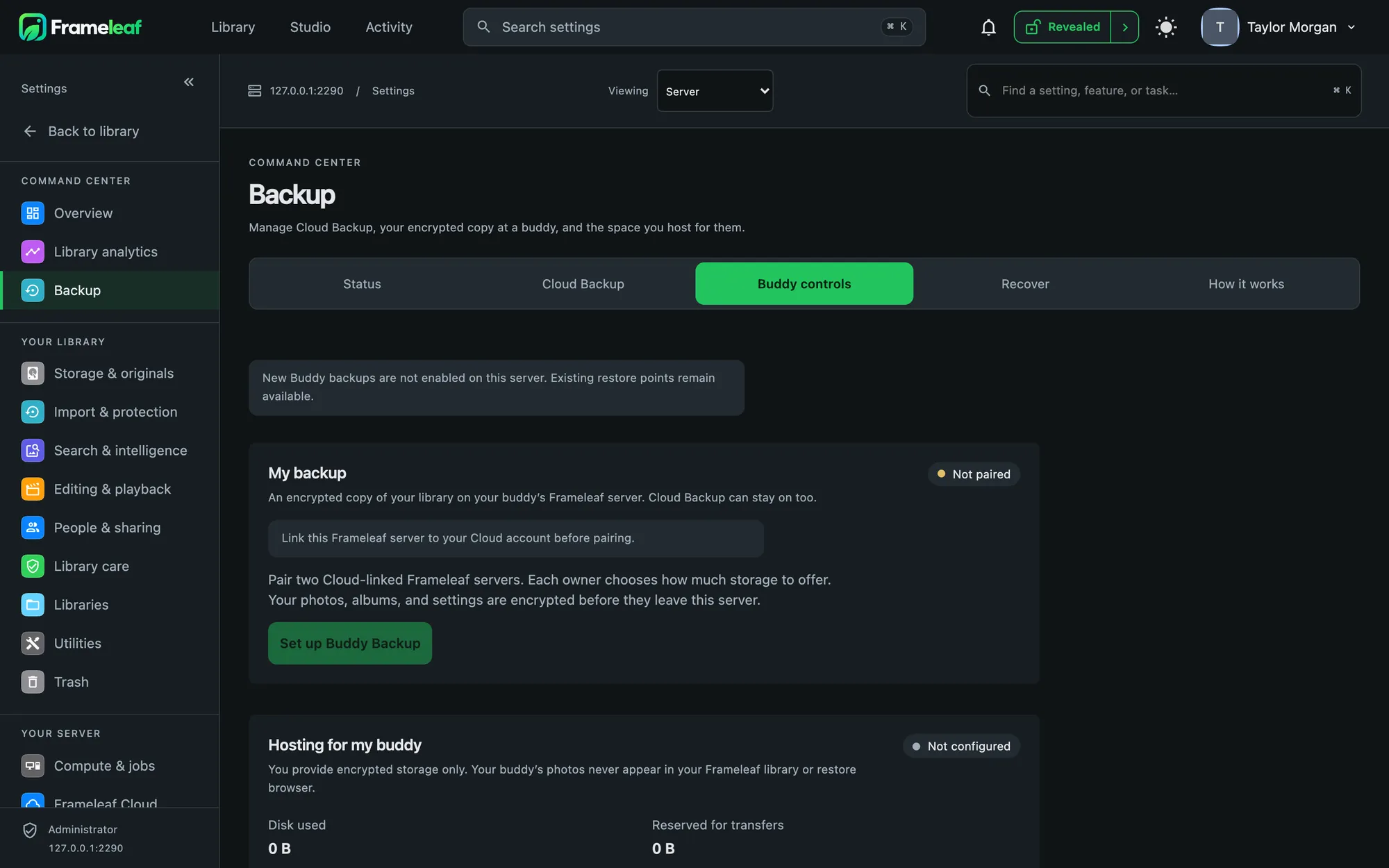Image resolution: width=1389 pixels, height=868 pixels.
Task: Open the People & sharing icon
Action: tap(33, 528)
